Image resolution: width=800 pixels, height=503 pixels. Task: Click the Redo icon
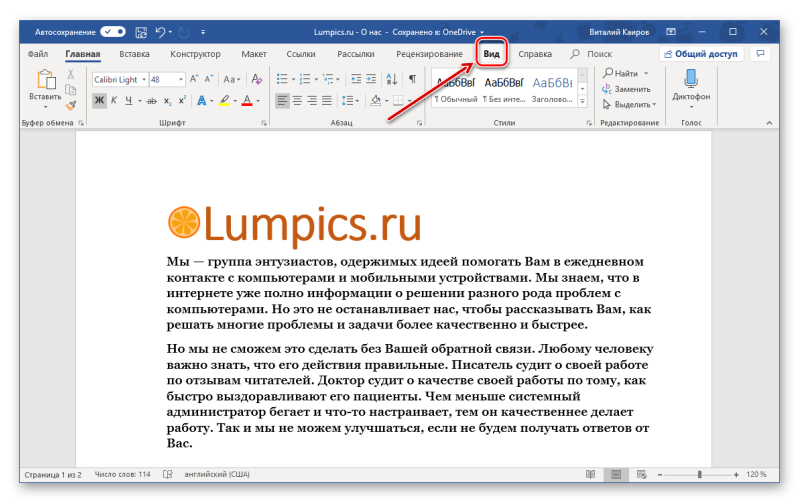tap(184, 32)
